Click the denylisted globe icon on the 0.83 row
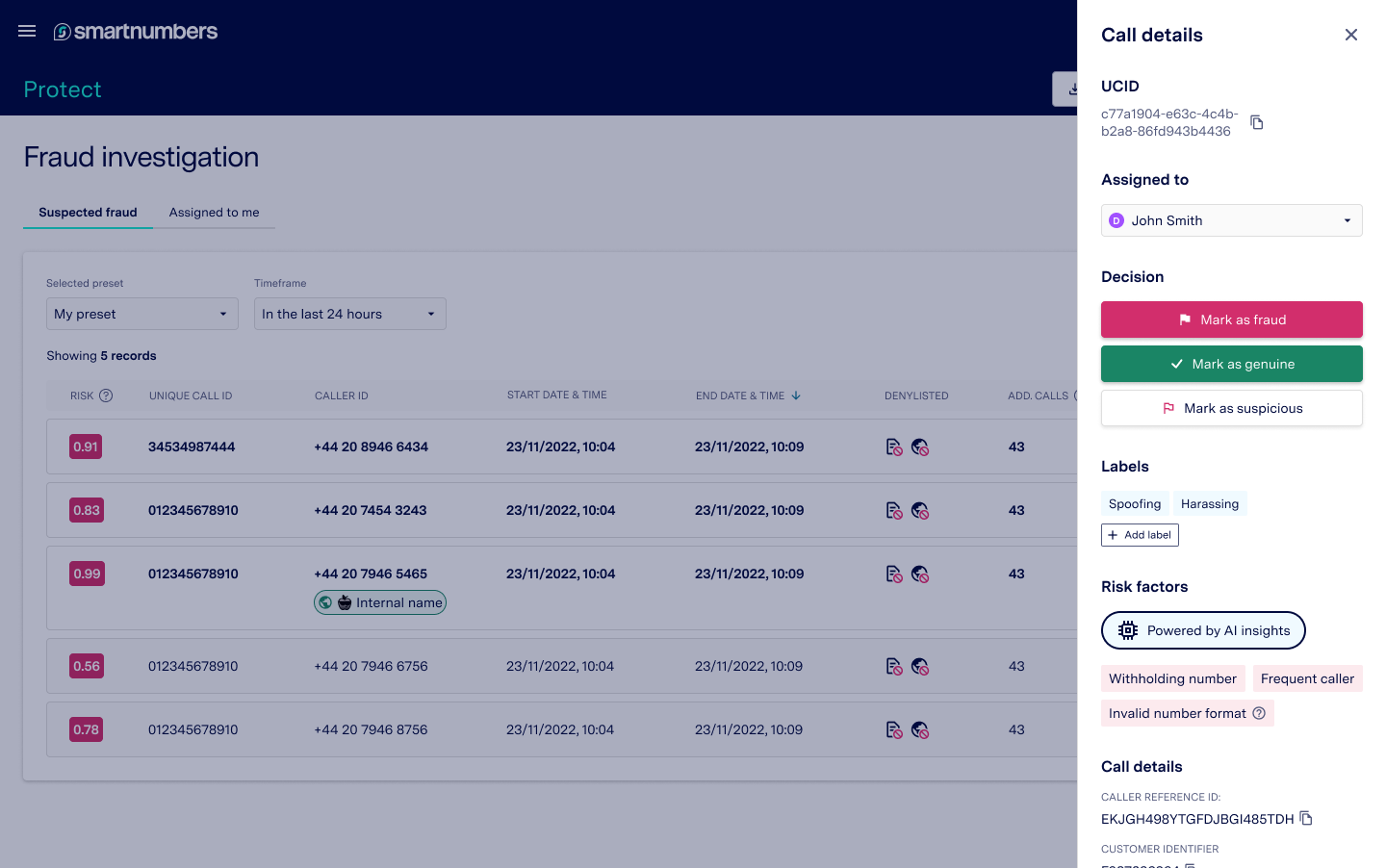Screen dimensions: 1386x868 [x=920, y=510]
